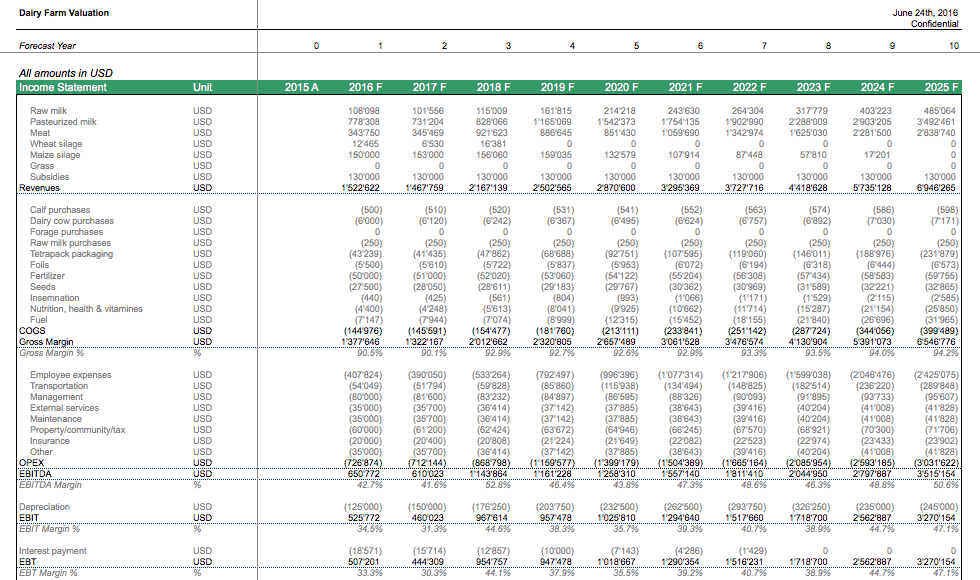
Task: Click EBIT 2016 value 525'772
Action: click(364, 518)
